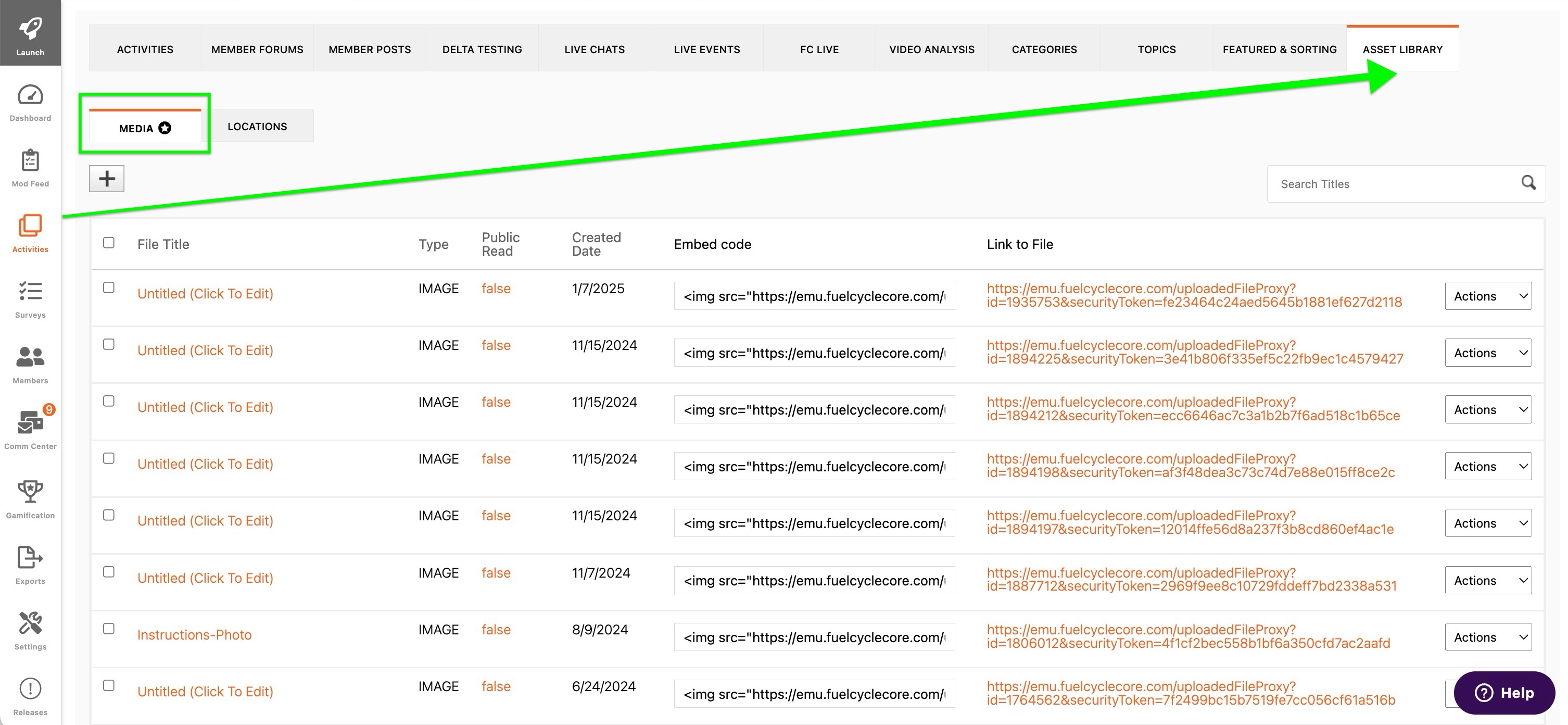Open the Delta Testing tab
The width and height of the screenshot is (1568, 725).
[x=482, y=49]
